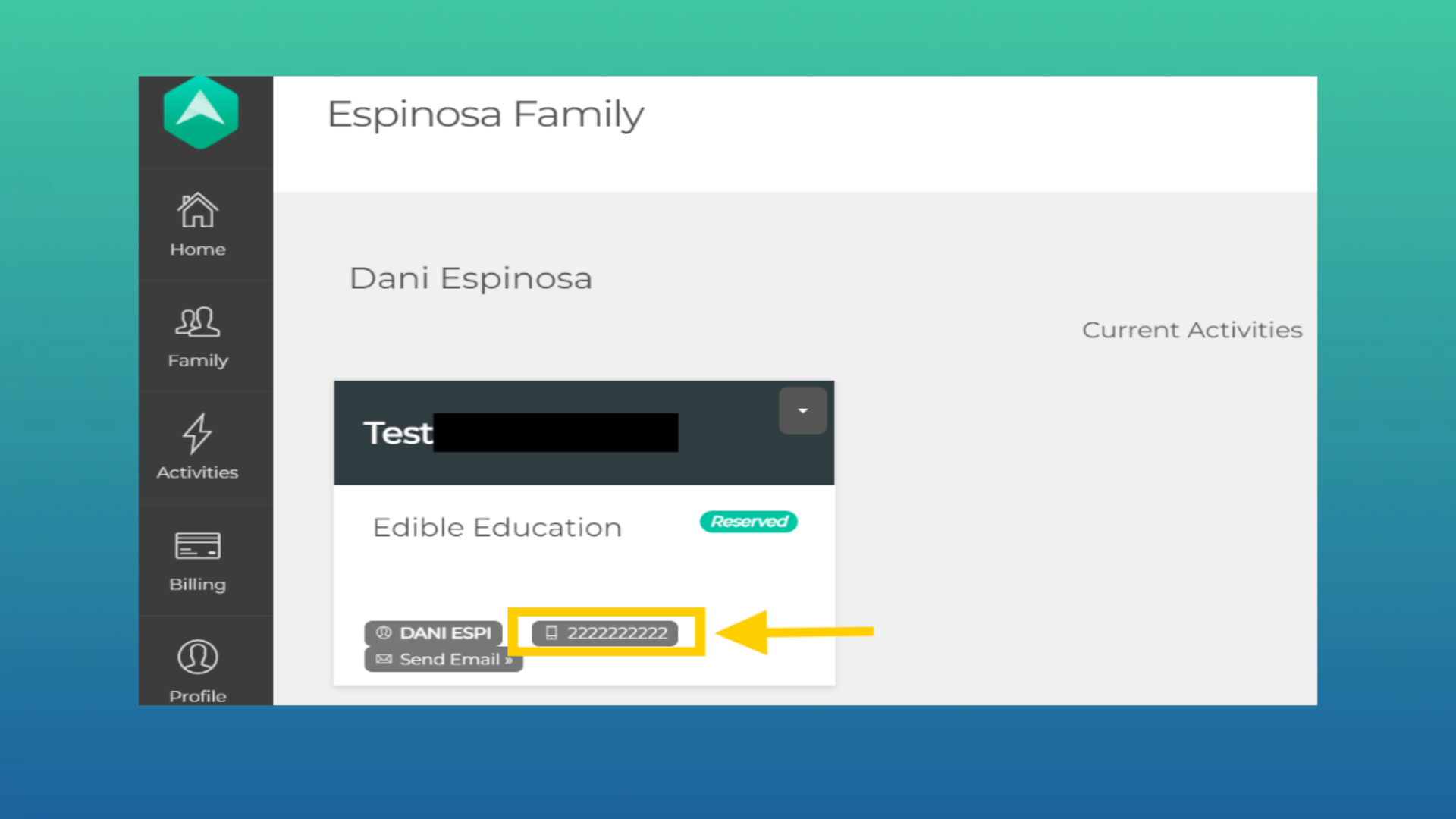Click the Send Email link
The width and height of the screenshot is (1456, 819).
pyautogui.click(x=455, y=660)
